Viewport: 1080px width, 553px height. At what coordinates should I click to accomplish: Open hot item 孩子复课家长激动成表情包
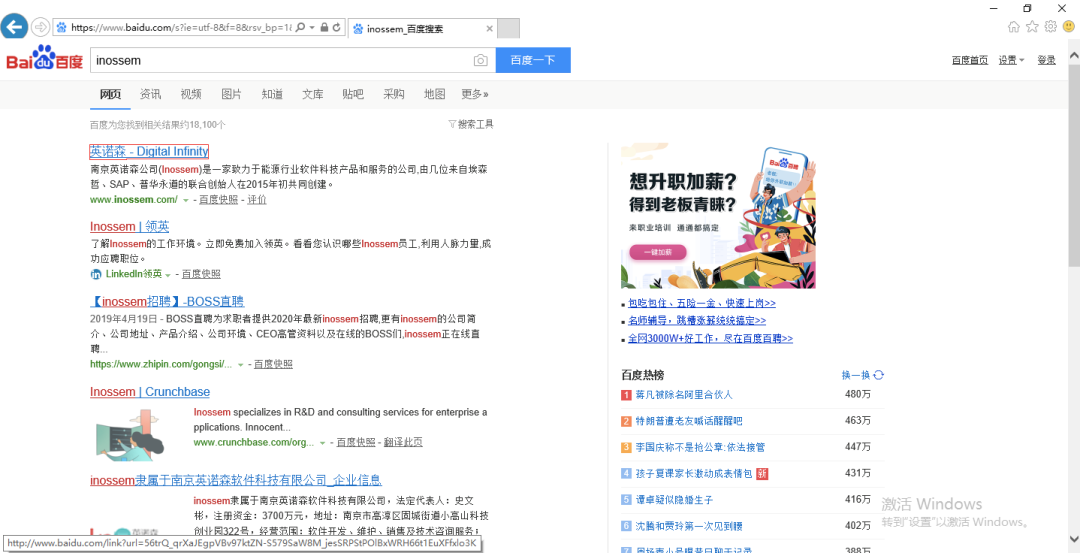(x=694, y=473)
